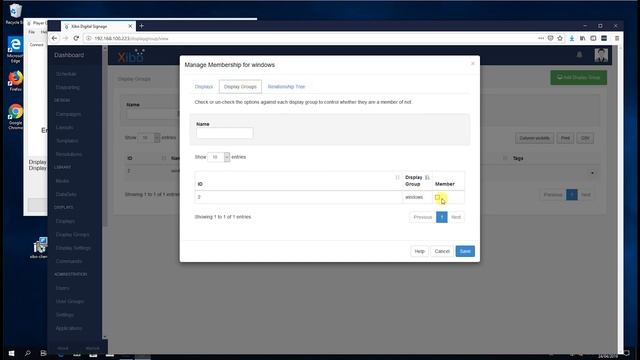Cancel the Manage Membership dialog
The image size is (640, 360).
(442, 251)
